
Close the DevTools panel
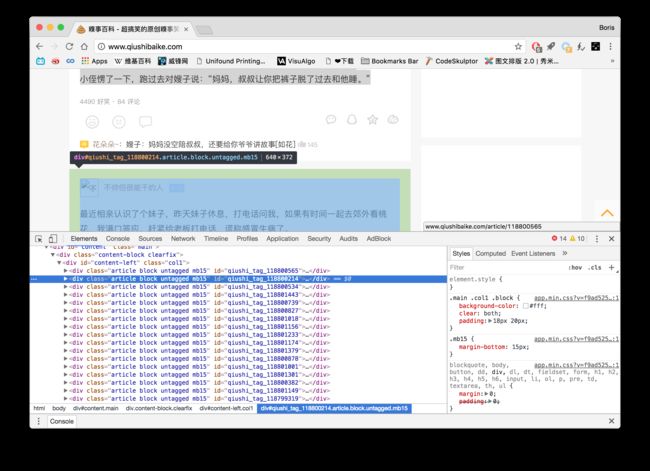(x=611, y=239)
